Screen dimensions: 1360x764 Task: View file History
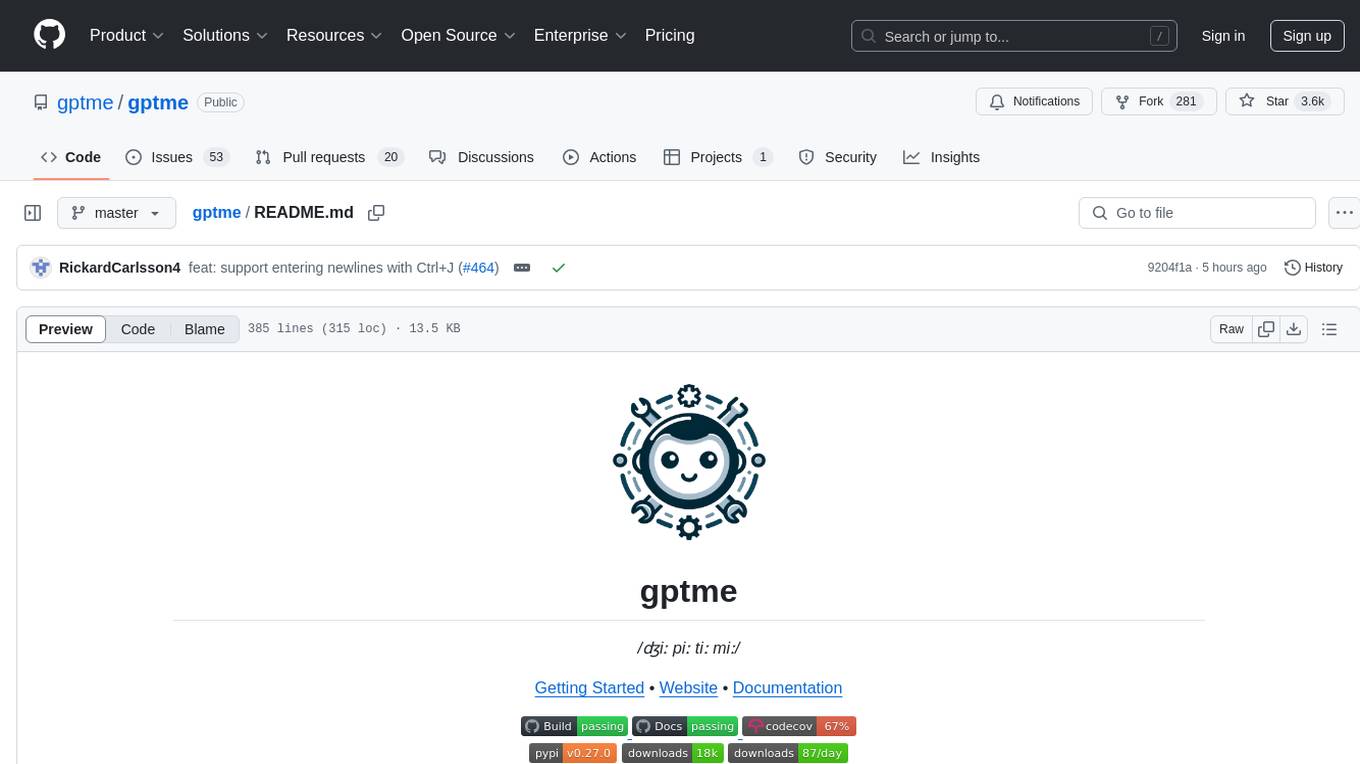1313,268
